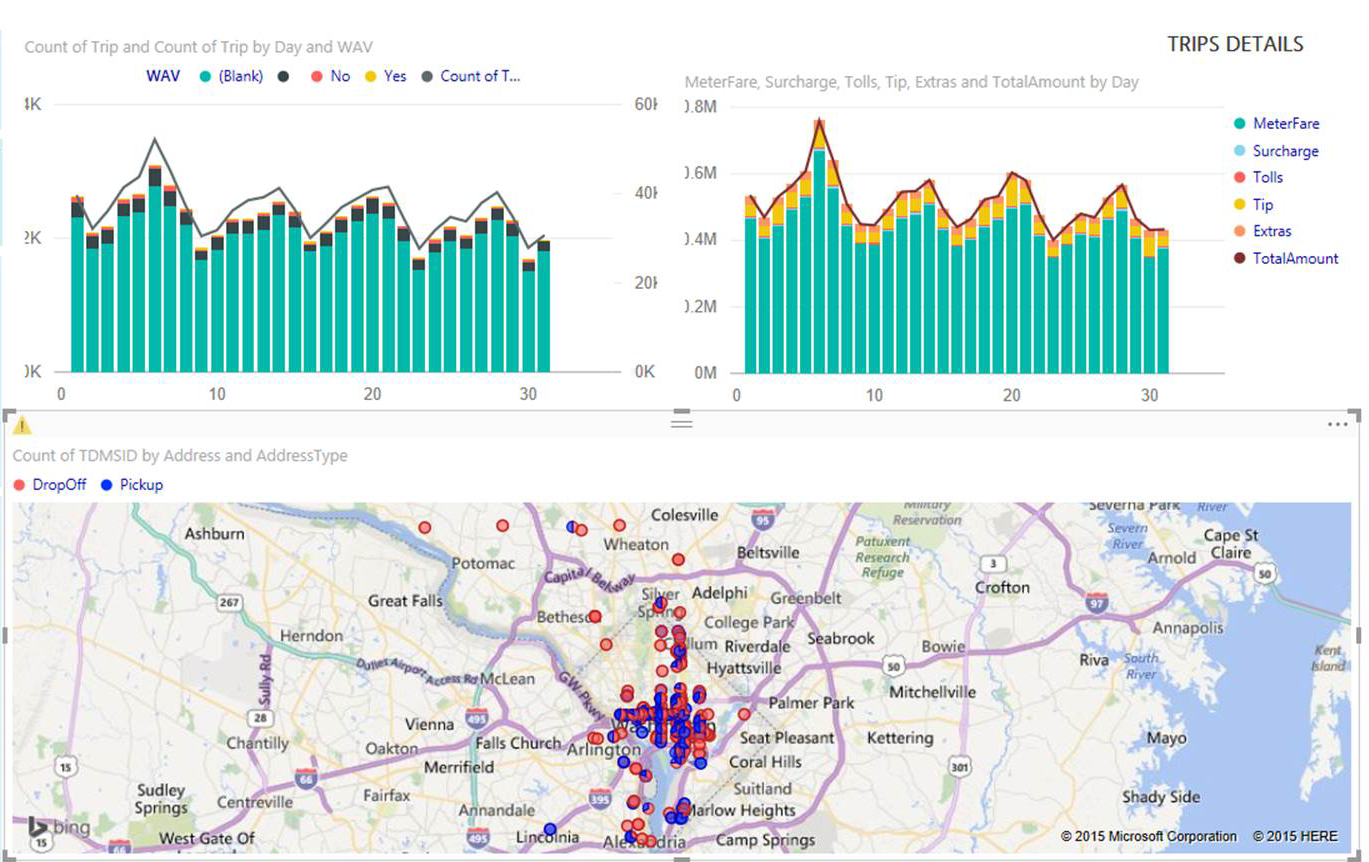The height and width of the screenshot is (862, 1369).
Task: Click the Fairfax label on the map
Action: [386, 796]
